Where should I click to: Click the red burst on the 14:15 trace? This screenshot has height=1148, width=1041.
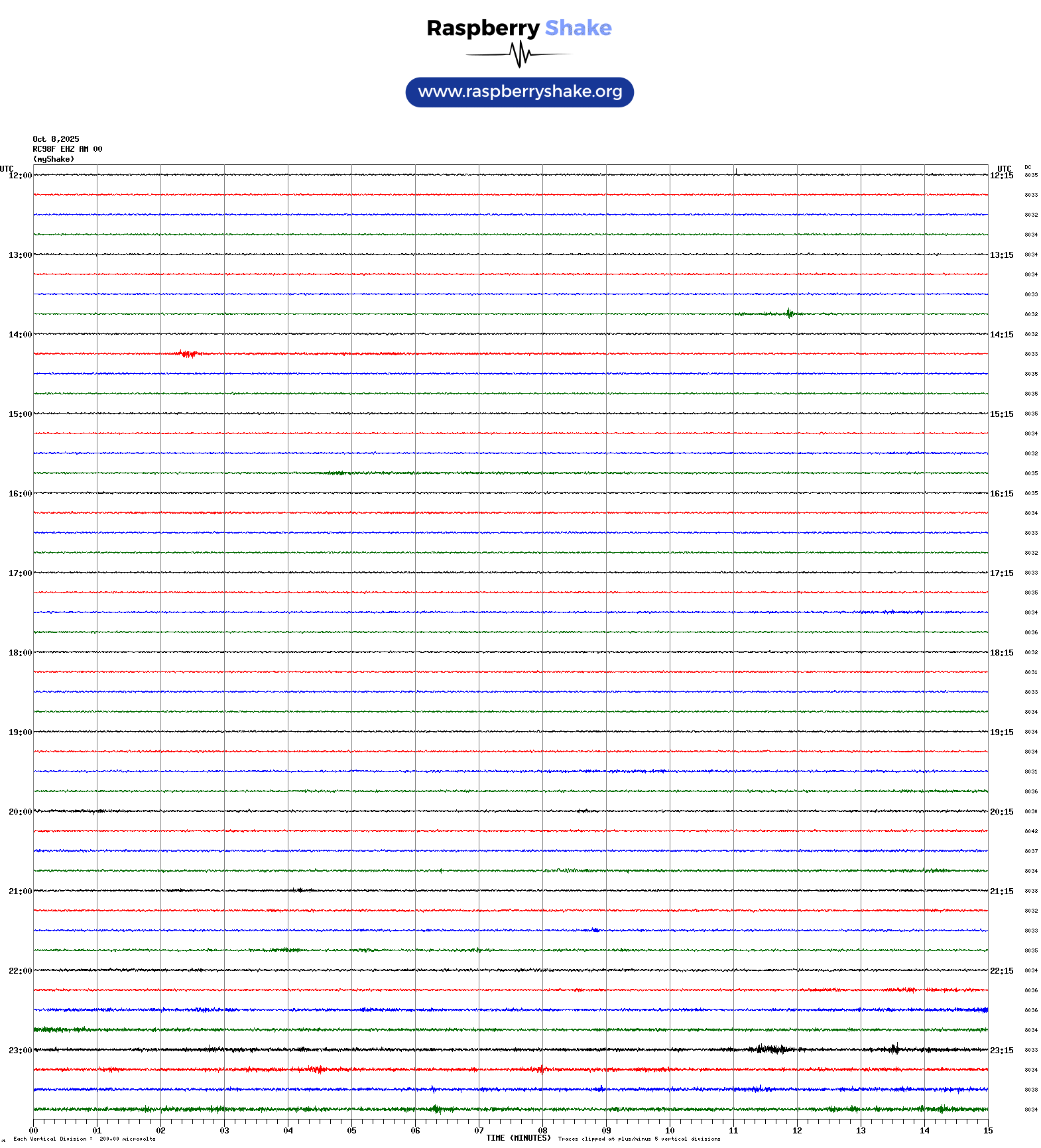tap(188, 354)
